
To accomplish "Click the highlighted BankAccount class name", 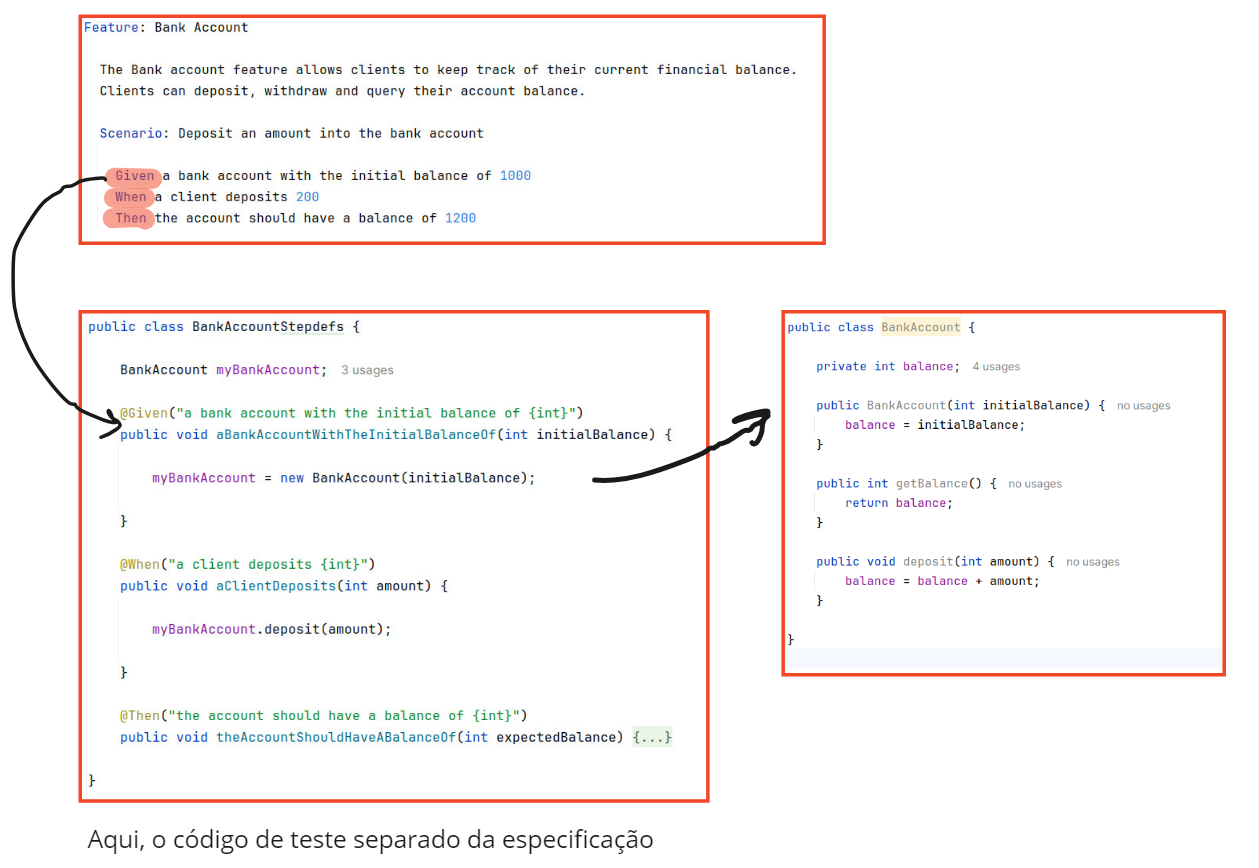I will coord(920,327).
